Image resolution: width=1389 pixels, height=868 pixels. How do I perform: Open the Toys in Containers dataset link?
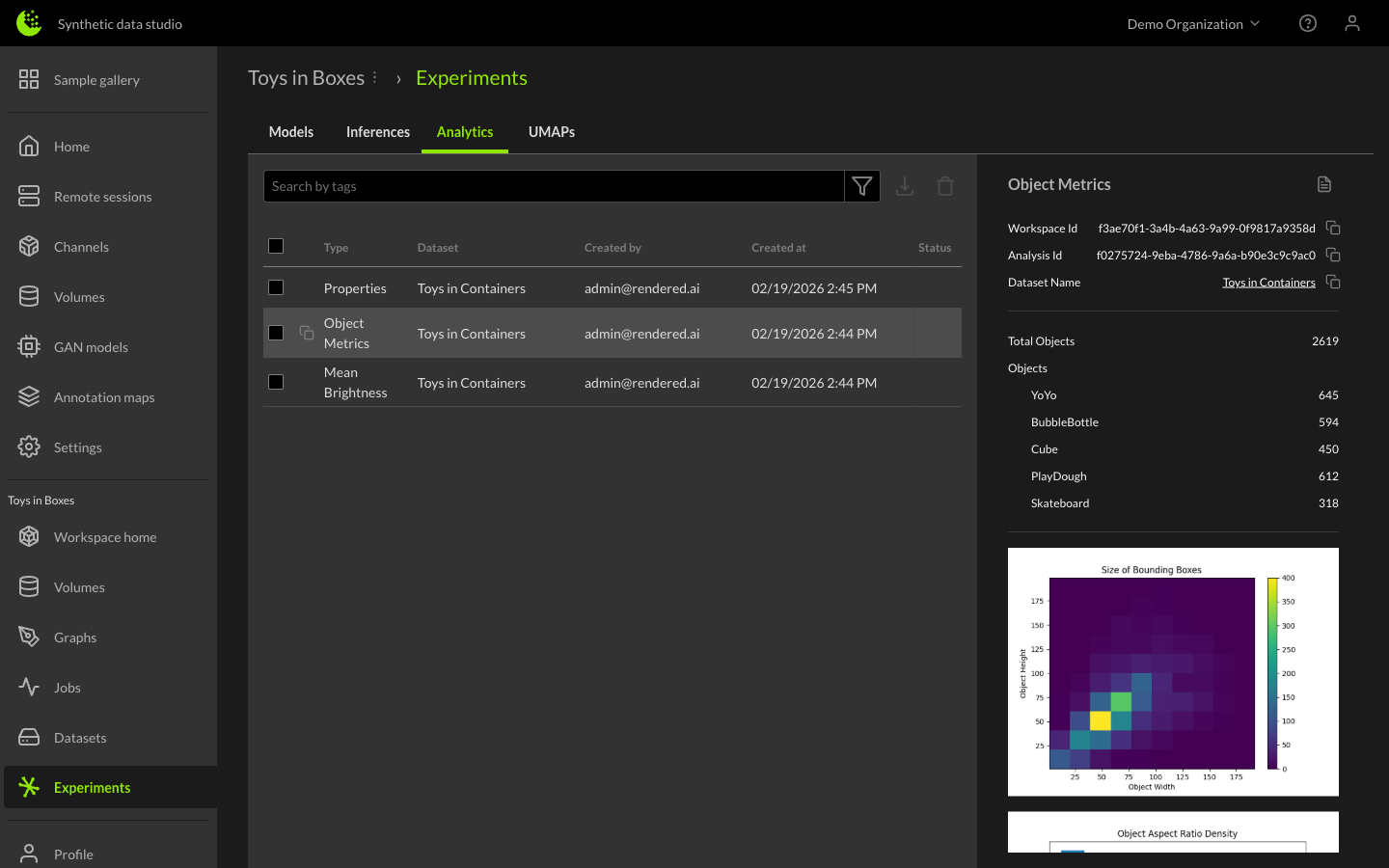point(1268,283)
